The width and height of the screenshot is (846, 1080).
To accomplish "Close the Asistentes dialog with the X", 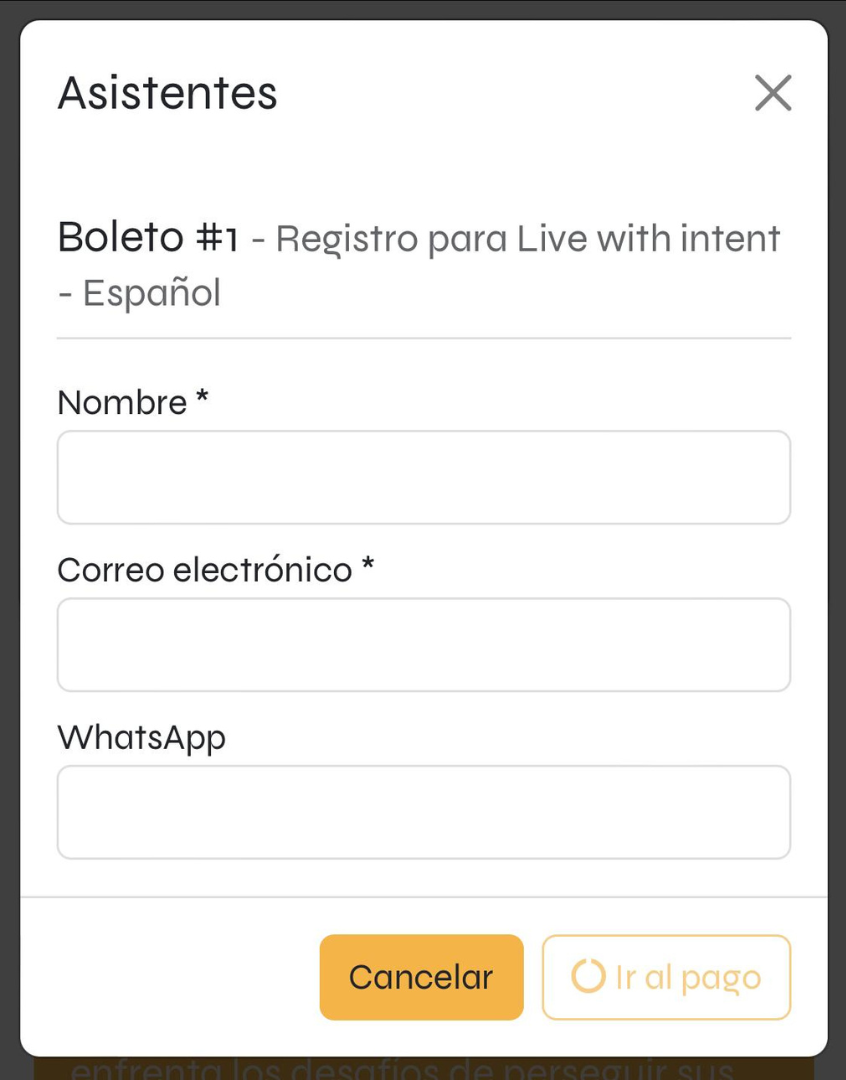I will (773, 93).
